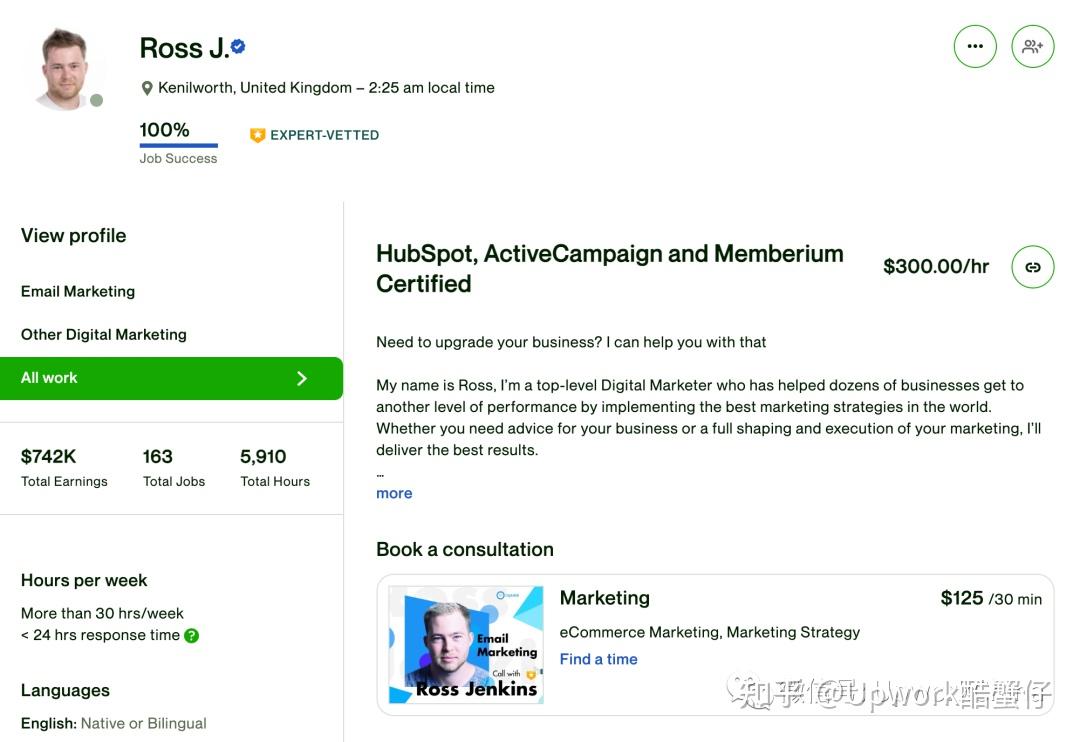Click the Ross J. name heading
The height and width of the screenshot is (742, 1080).
[x=184, y=48]
